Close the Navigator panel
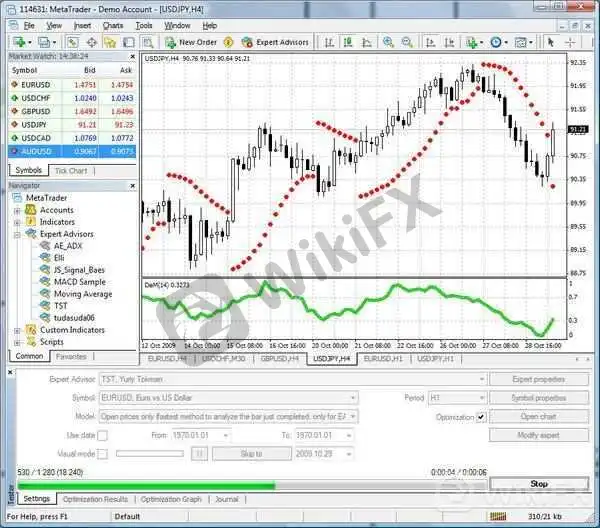The height and width of the screenshot is (528, 600). pos(132,186)
